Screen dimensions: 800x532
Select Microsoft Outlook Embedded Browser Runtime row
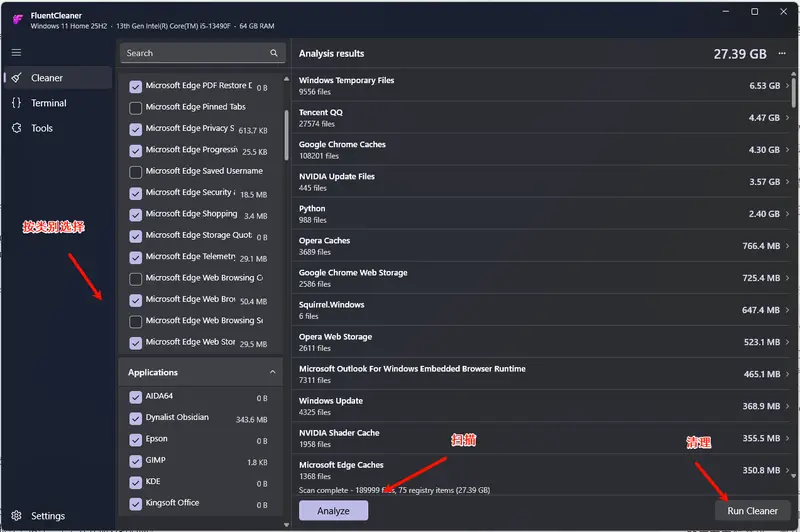coord(543,374)
